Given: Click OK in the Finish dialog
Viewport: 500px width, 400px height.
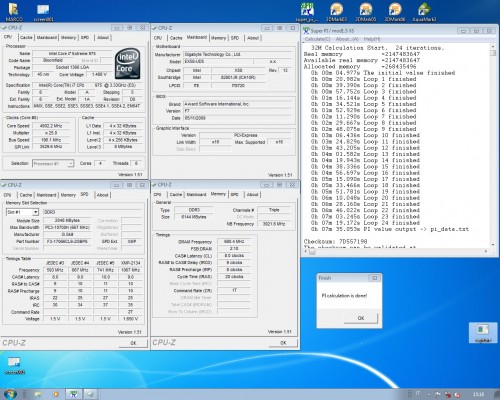Looking at the screenshot, I should [361, 318].
